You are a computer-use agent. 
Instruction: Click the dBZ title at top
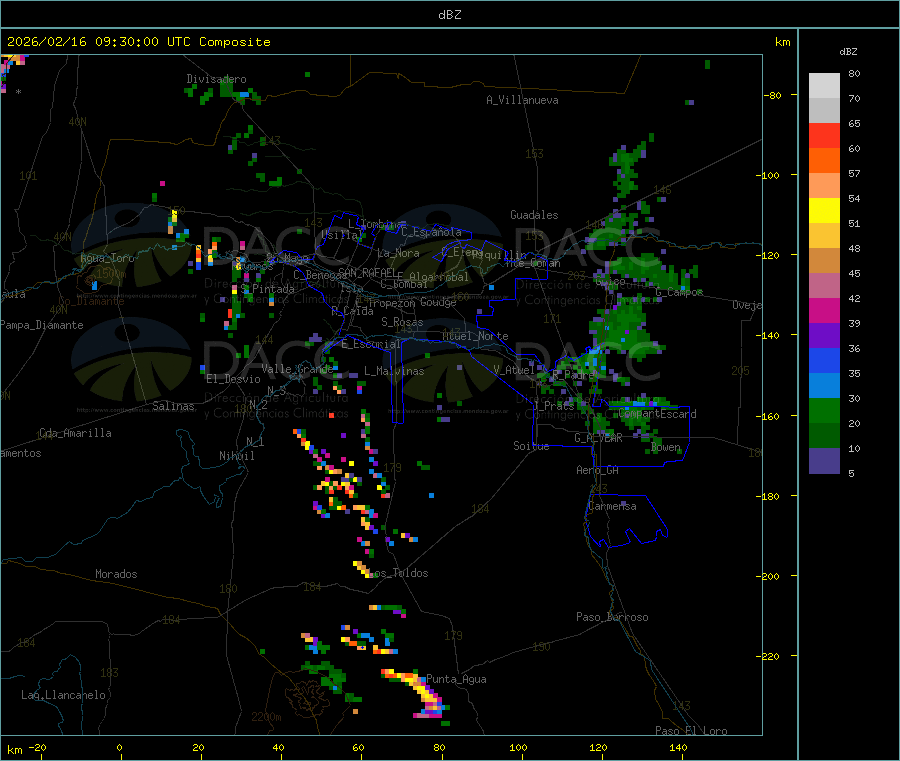(x=449, y=14)
